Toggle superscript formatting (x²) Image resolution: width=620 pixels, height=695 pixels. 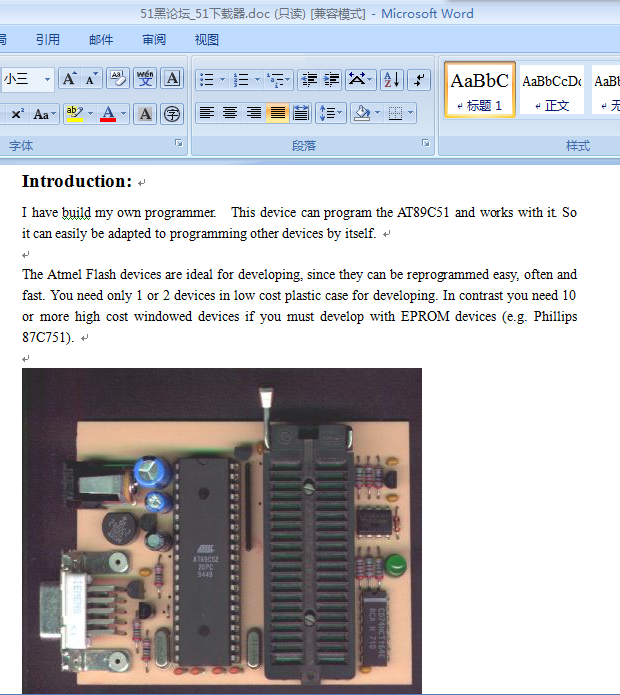(17, 114)
